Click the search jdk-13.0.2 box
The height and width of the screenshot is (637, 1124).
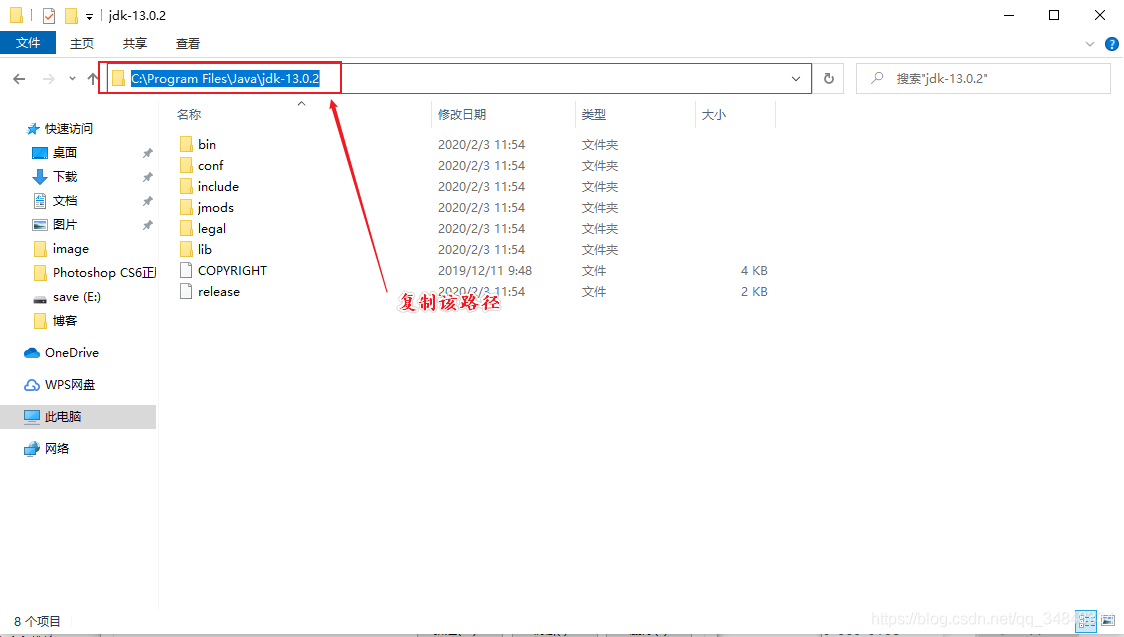point(983,79)
